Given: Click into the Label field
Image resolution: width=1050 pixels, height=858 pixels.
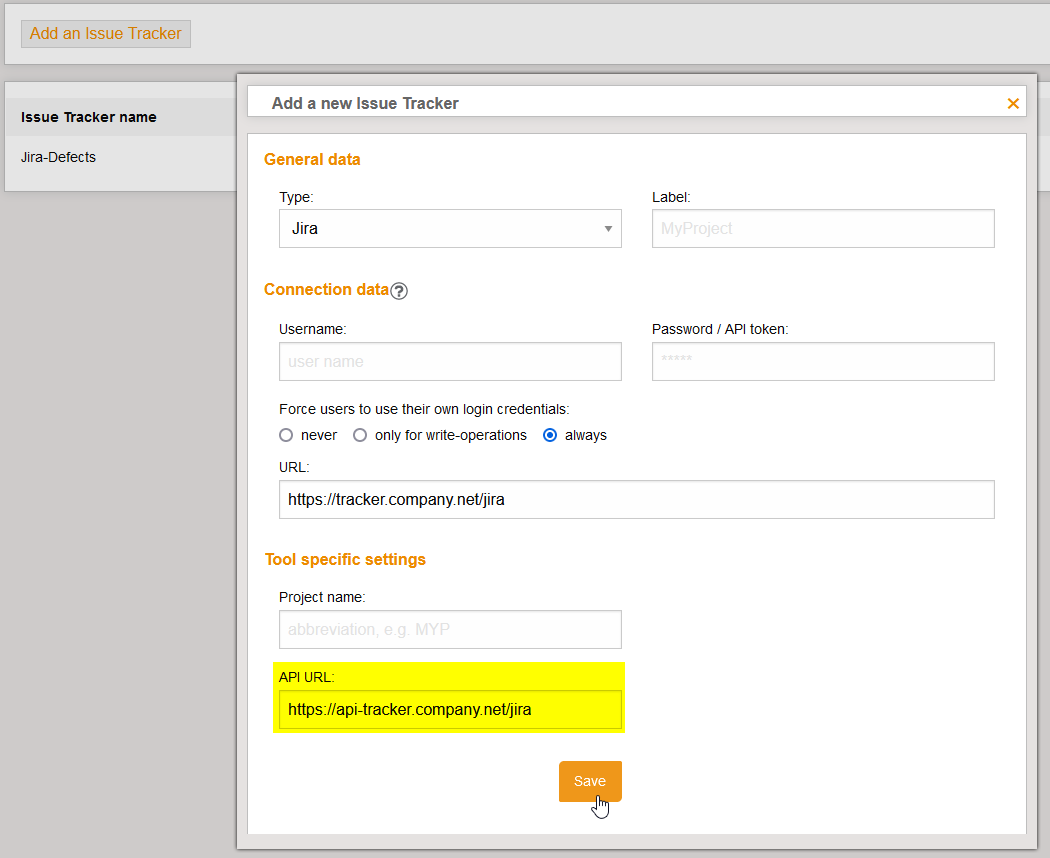Looking at the screenshot, I should tap(822, 228).
